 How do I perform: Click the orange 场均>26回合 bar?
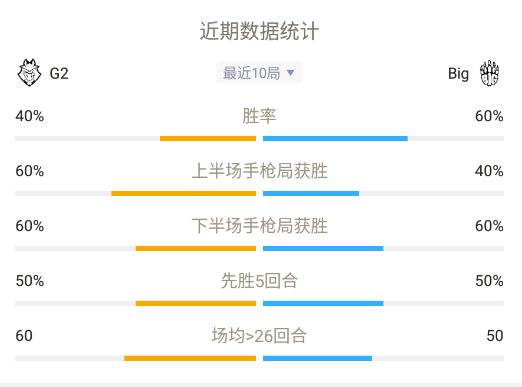point(190,358)
